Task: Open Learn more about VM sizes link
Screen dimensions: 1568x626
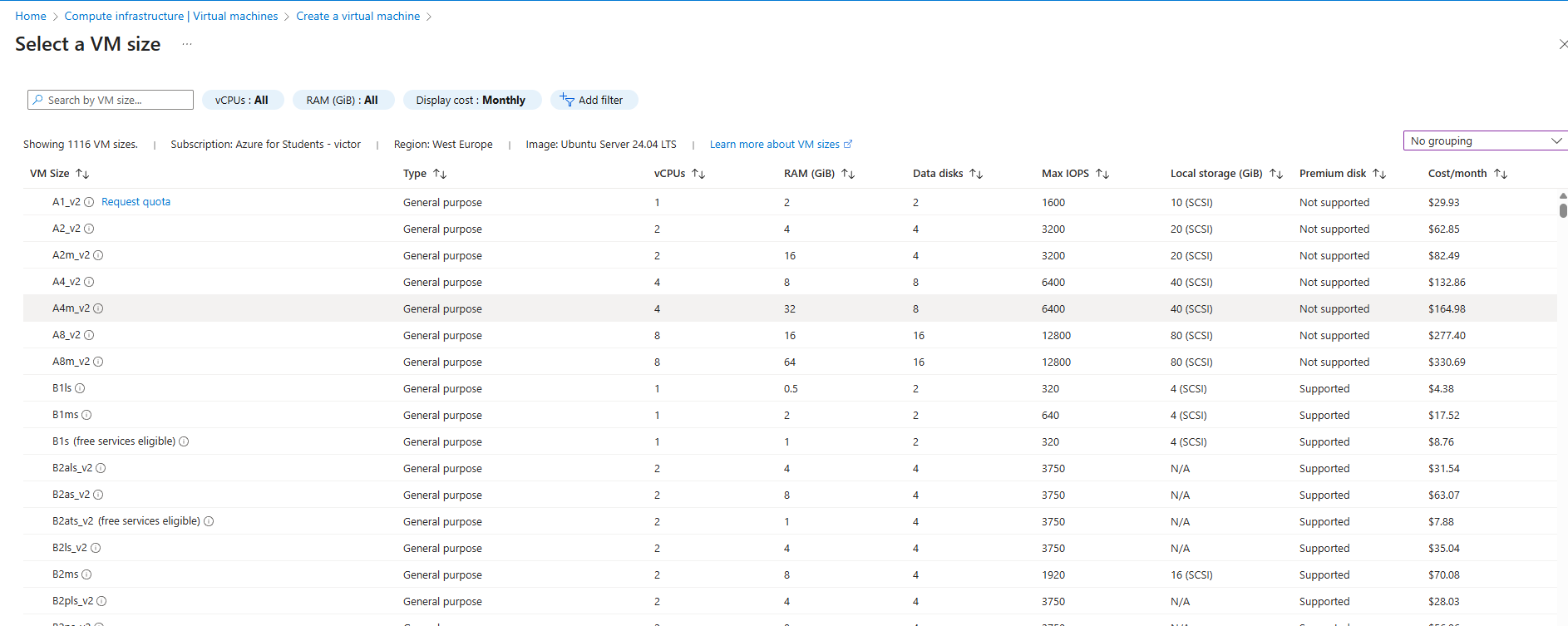Action: tap(781, 144)
